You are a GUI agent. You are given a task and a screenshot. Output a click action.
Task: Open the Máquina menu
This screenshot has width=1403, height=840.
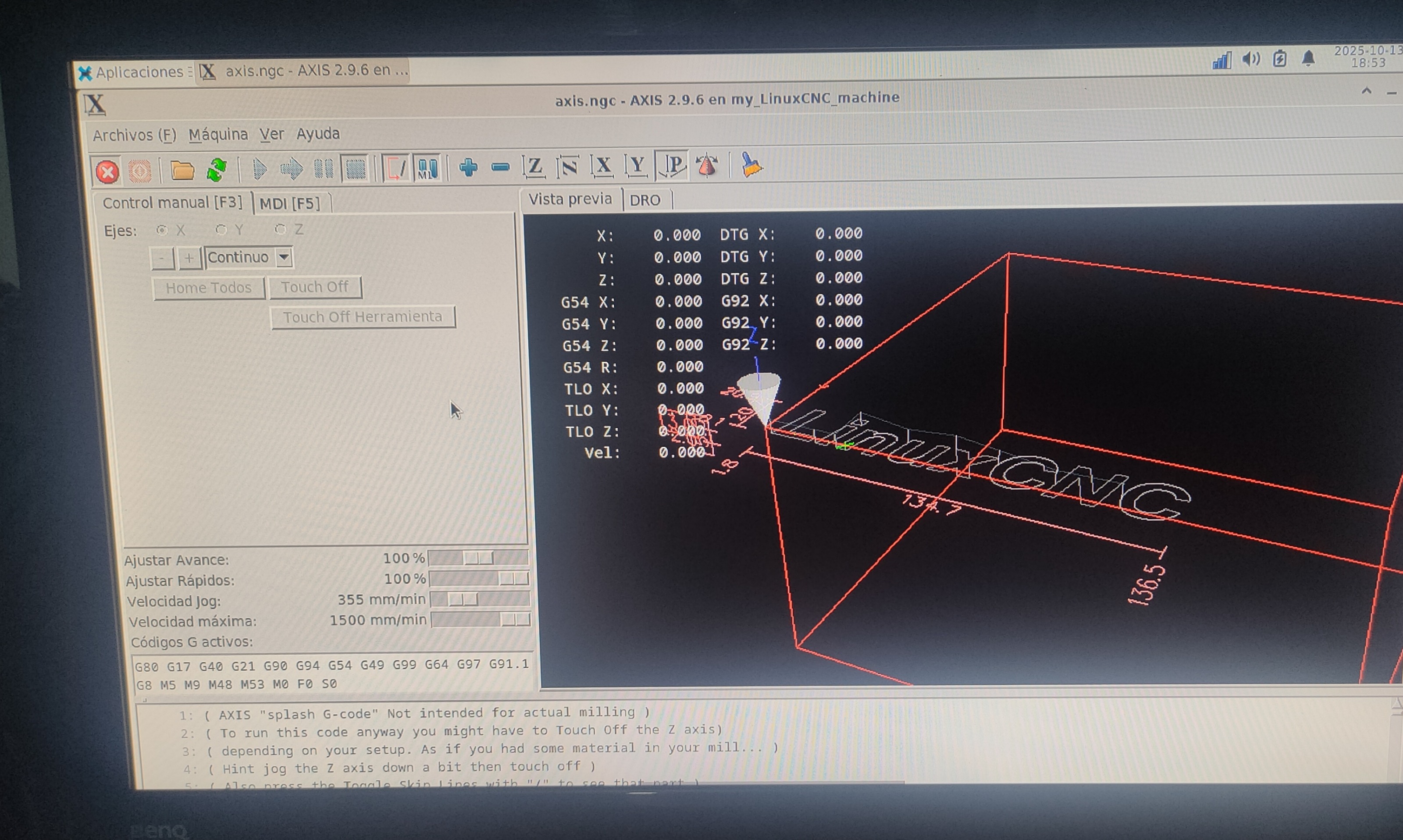click(218, 135)
